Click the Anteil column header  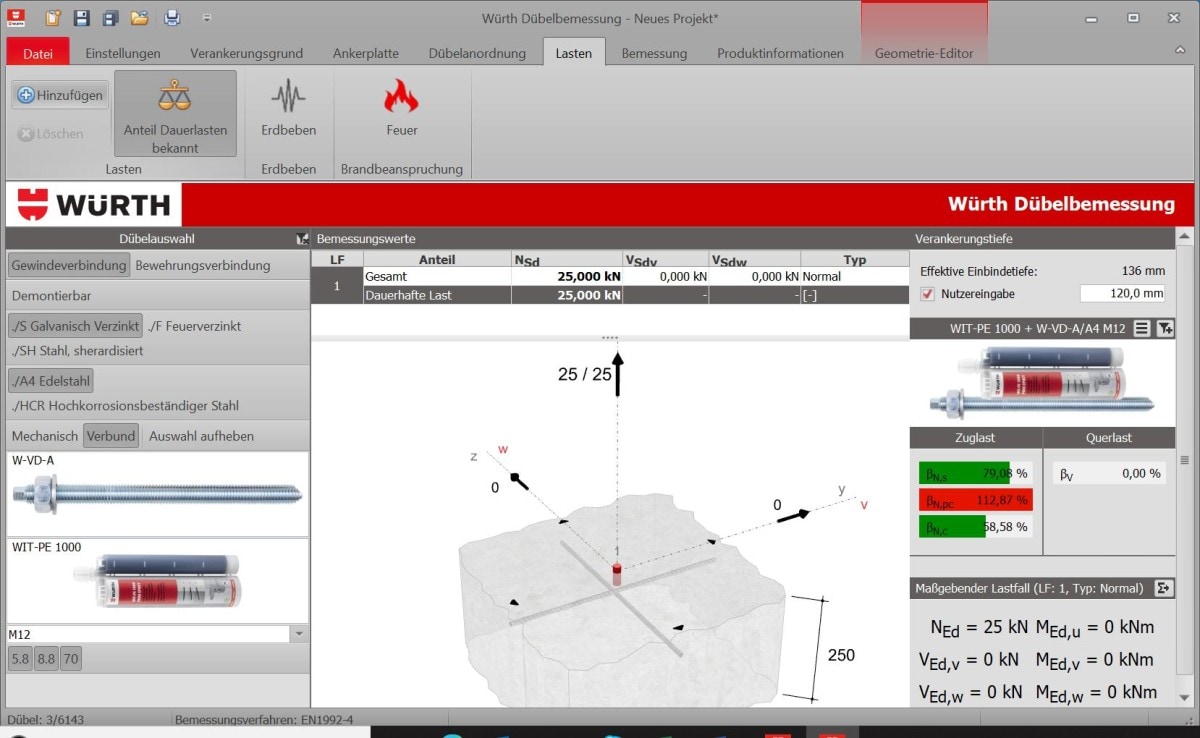click(437, 260)
